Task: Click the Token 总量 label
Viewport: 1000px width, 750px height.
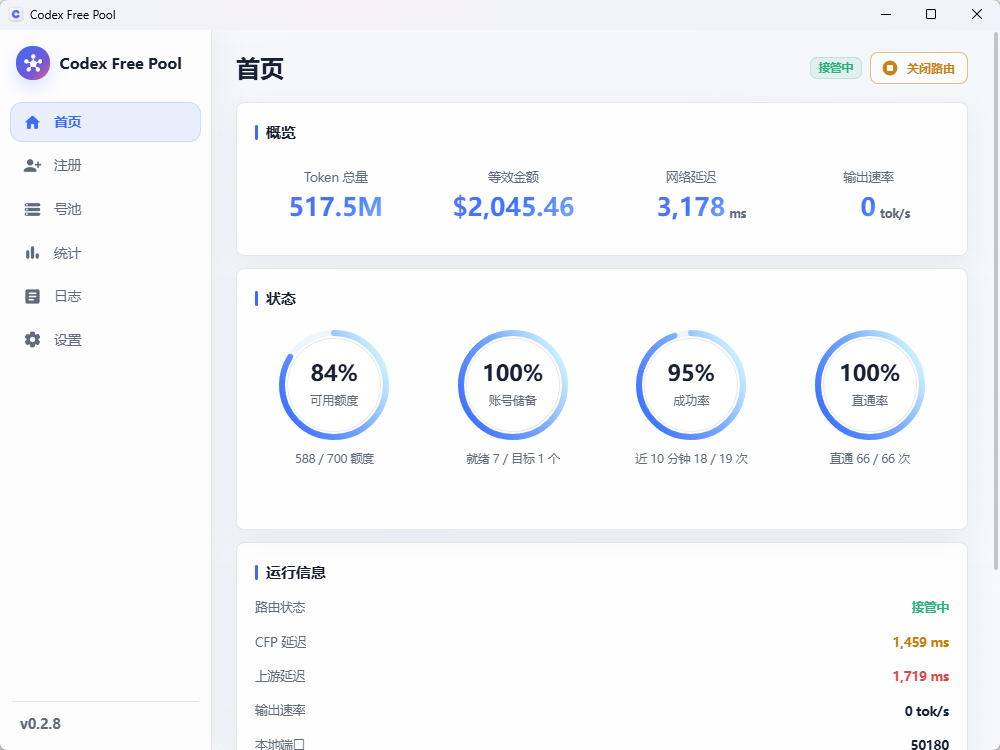Action: point(335,177)
